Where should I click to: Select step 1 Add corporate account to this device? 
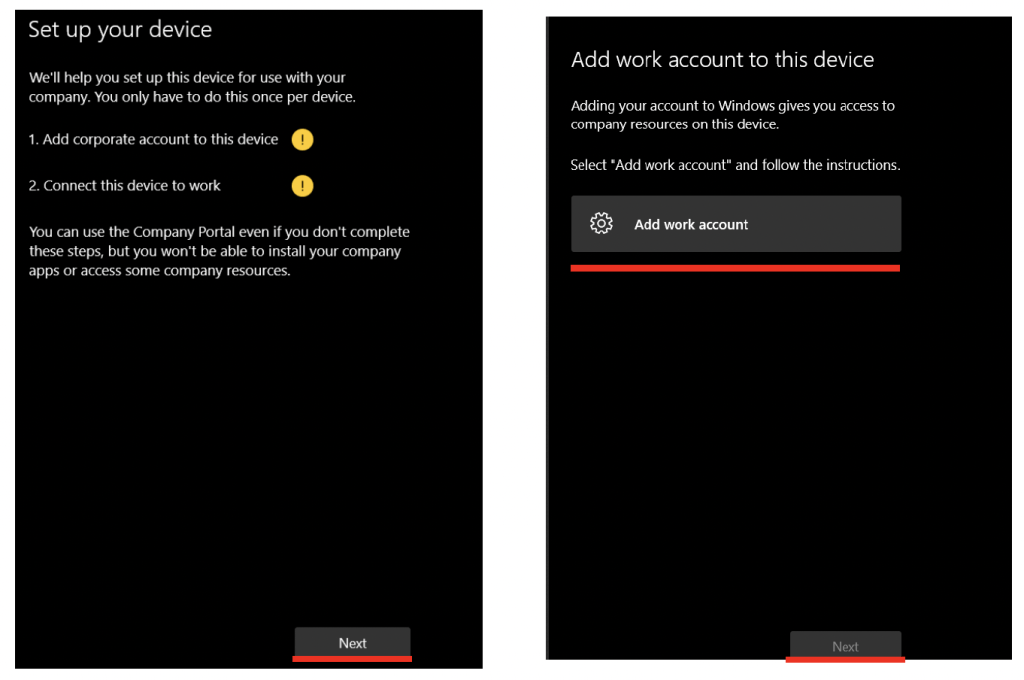153,139
